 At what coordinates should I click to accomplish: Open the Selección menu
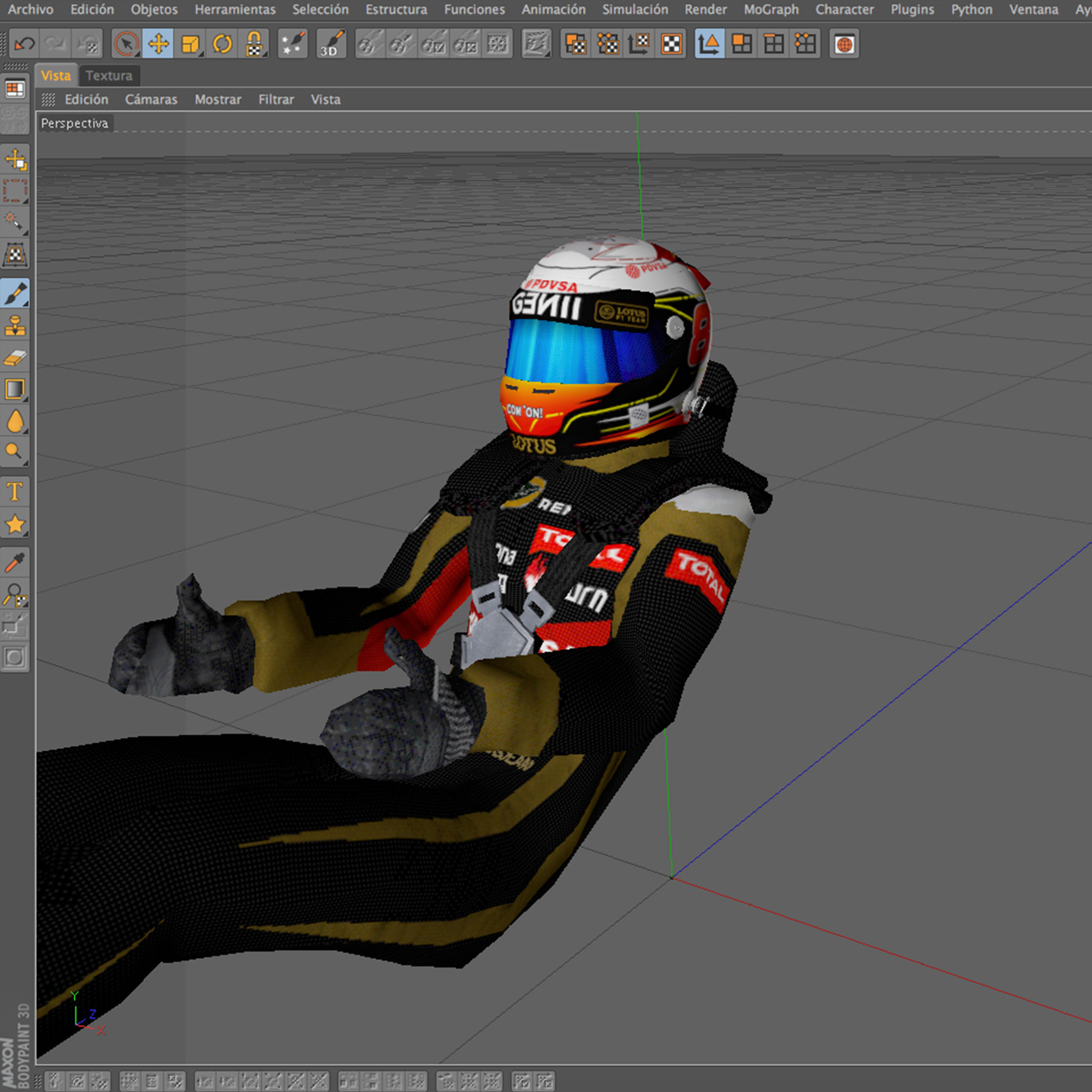[321, 10]
